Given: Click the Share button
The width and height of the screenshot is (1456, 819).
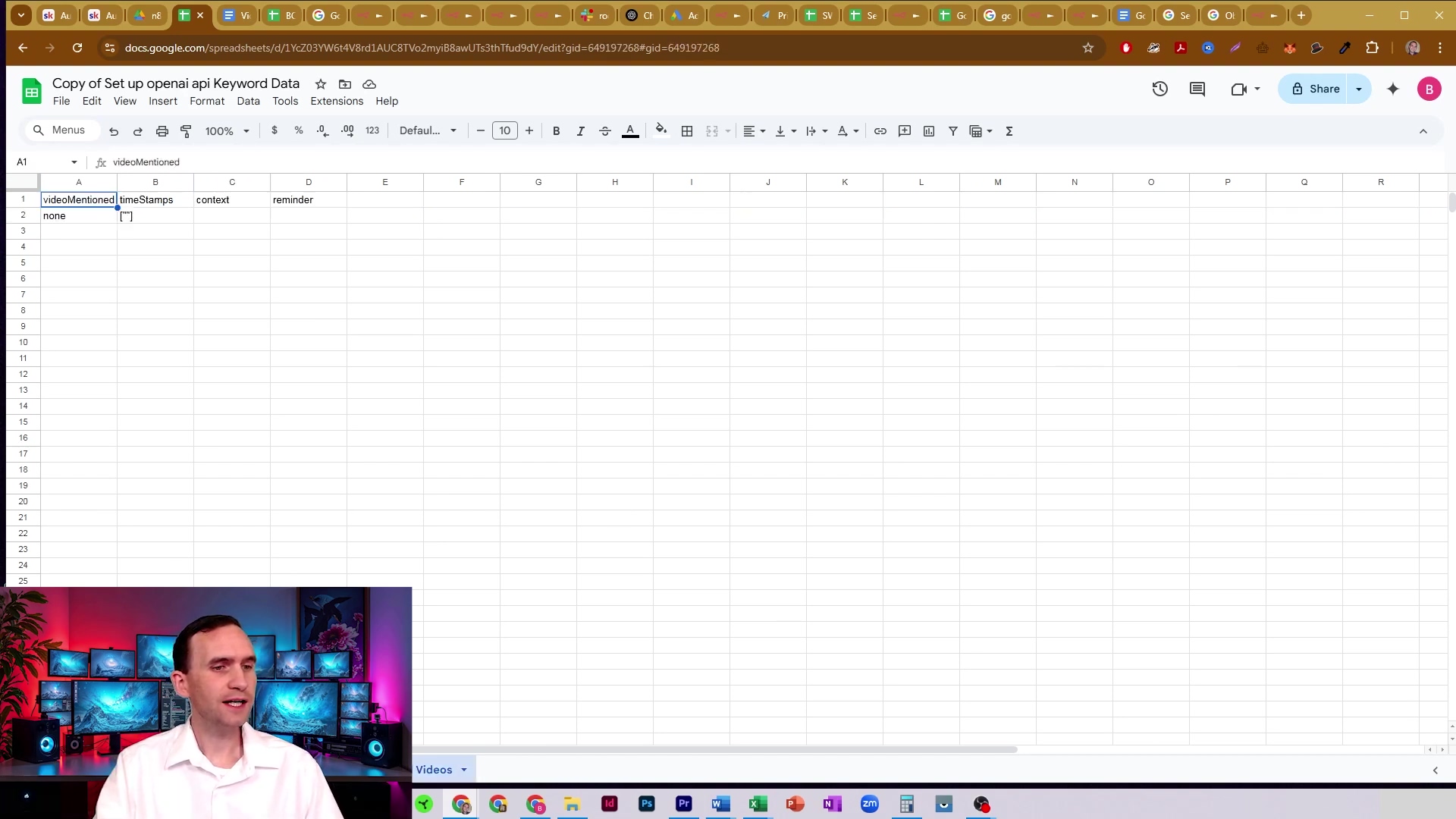Looking at the screenshot, I should tap(1316, 89).
